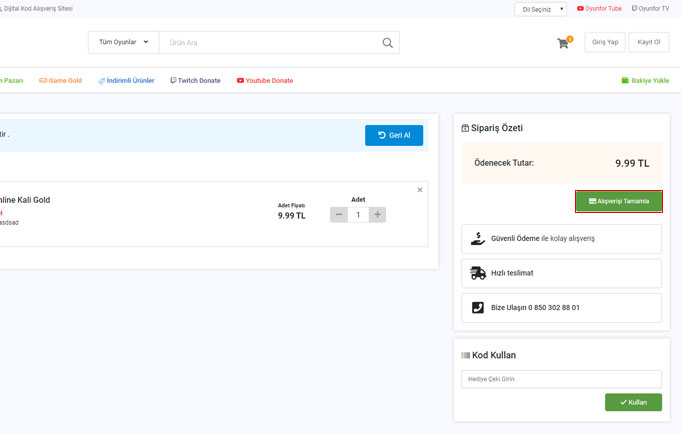Apply code with Kullan button
This screenshot has width=681, height=434.
[633, 402]
